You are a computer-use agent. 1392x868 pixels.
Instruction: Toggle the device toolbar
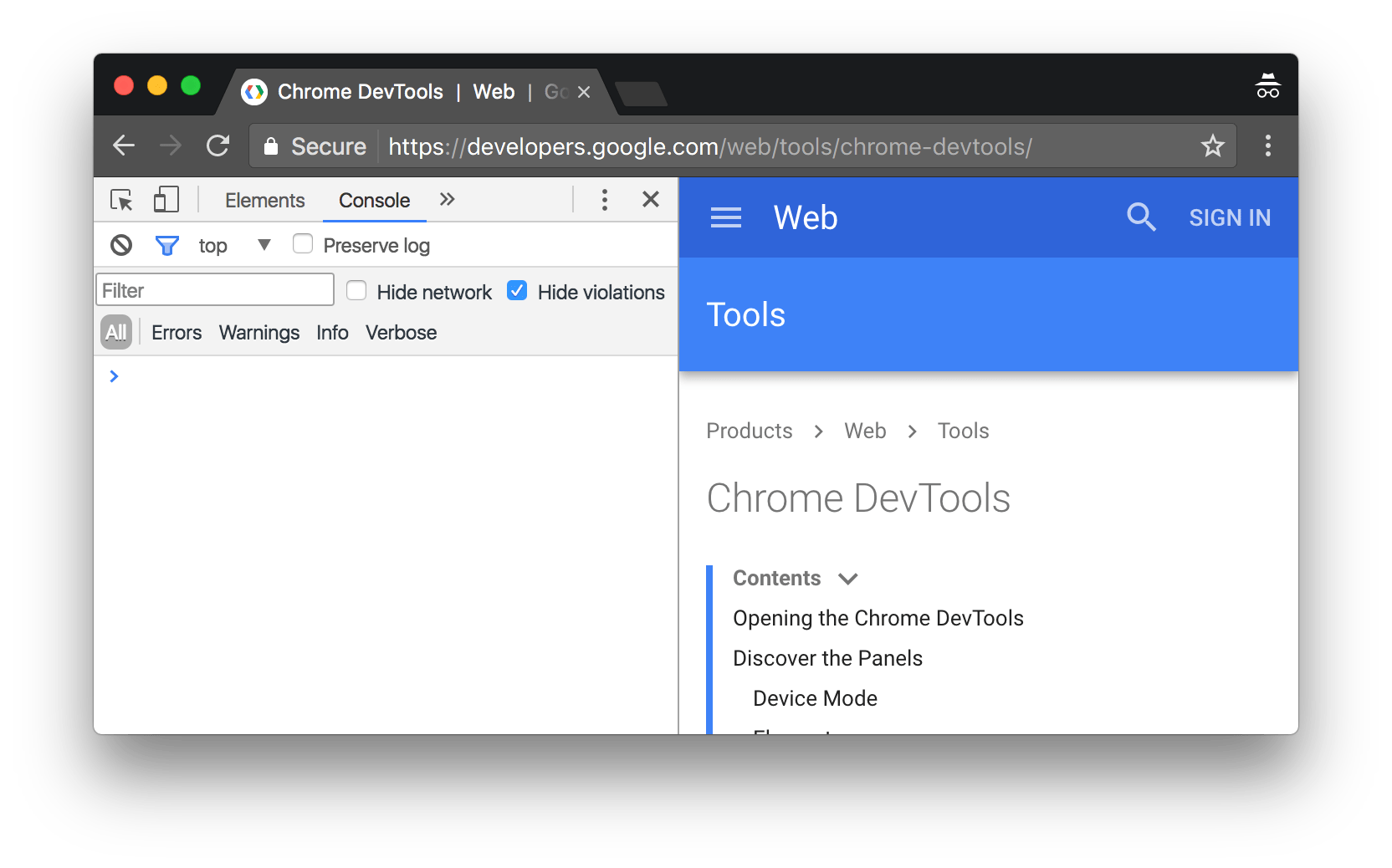click(x=166, y=199)
